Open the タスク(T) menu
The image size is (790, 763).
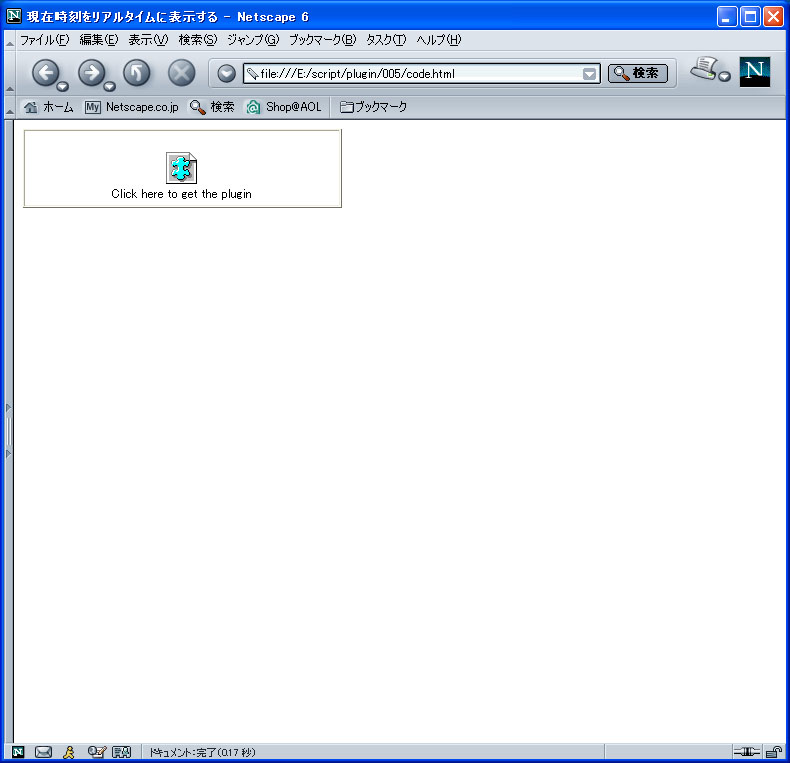tap(386, 40)
